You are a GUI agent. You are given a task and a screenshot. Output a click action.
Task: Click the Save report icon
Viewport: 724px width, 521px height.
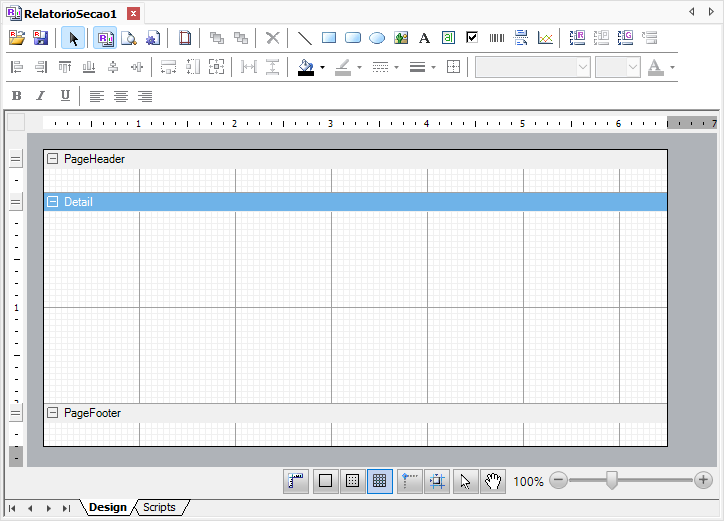tap(41, 38)
